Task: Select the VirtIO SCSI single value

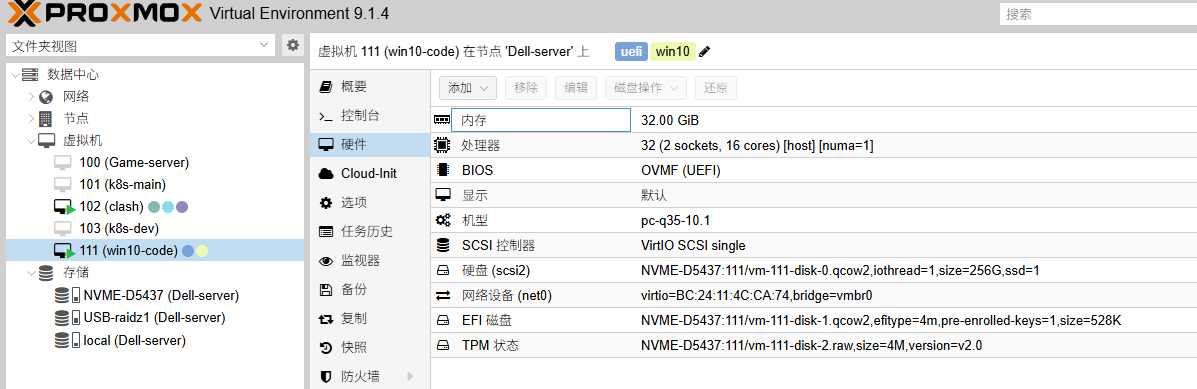Action: click(693, 246)
